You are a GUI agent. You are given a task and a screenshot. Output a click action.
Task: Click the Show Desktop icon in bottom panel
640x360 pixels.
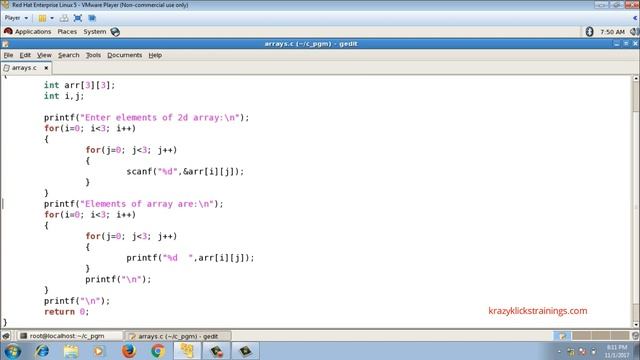[x=6, y=336]
